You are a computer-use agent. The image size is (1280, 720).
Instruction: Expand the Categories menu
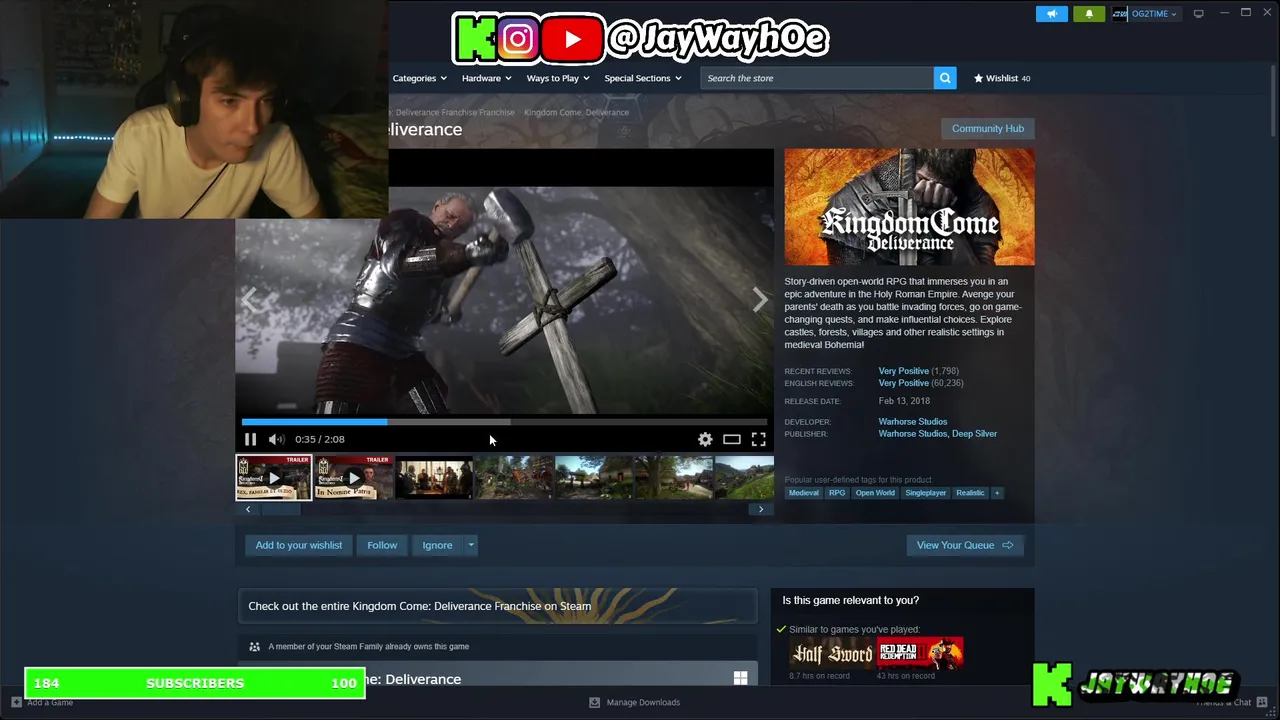coord(418,78)
